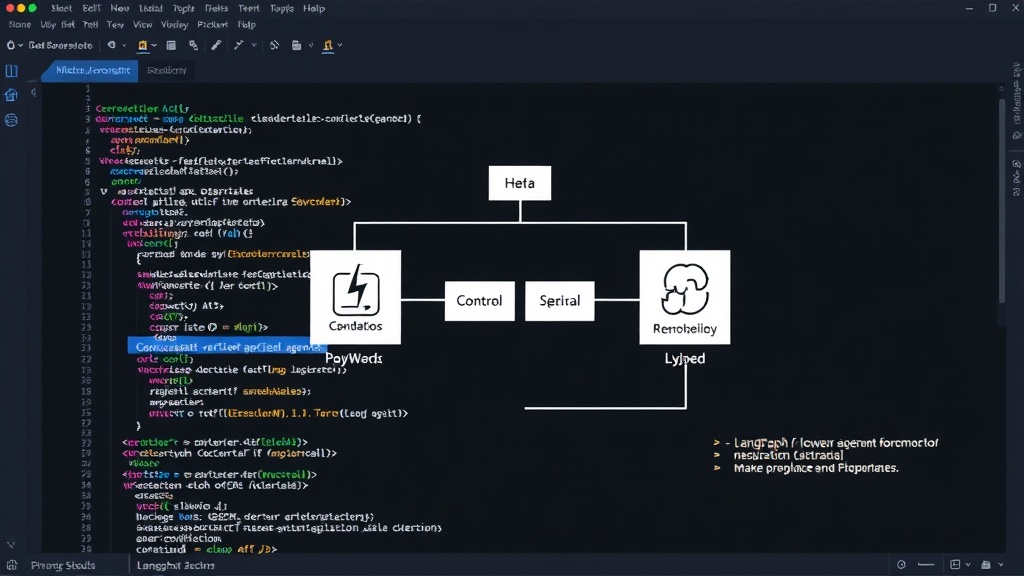Image resolution: width=1024 pixels, height=576 pixels.
Task: Switch to the inactive second editor tab
Action: click(x=167, y=71)
